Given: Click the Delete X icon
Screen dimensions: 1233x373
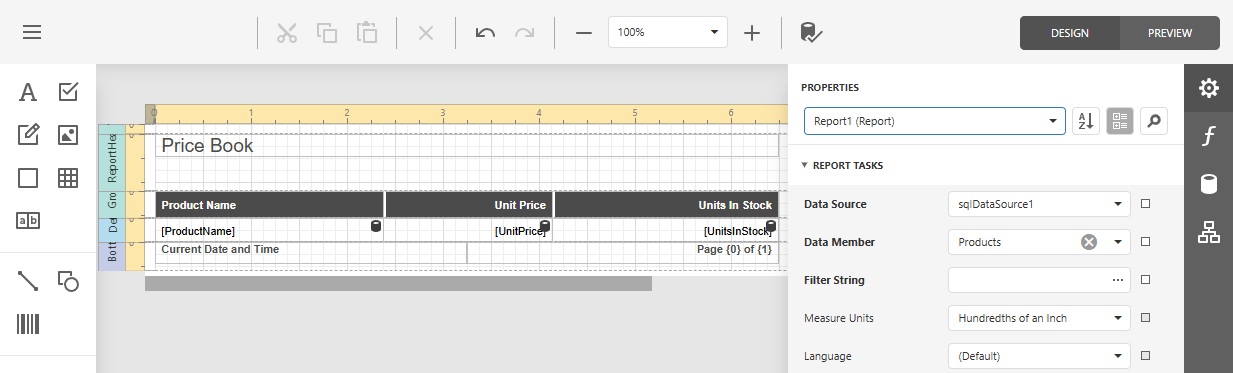Looking at the screenshot, I should (426, 32).
